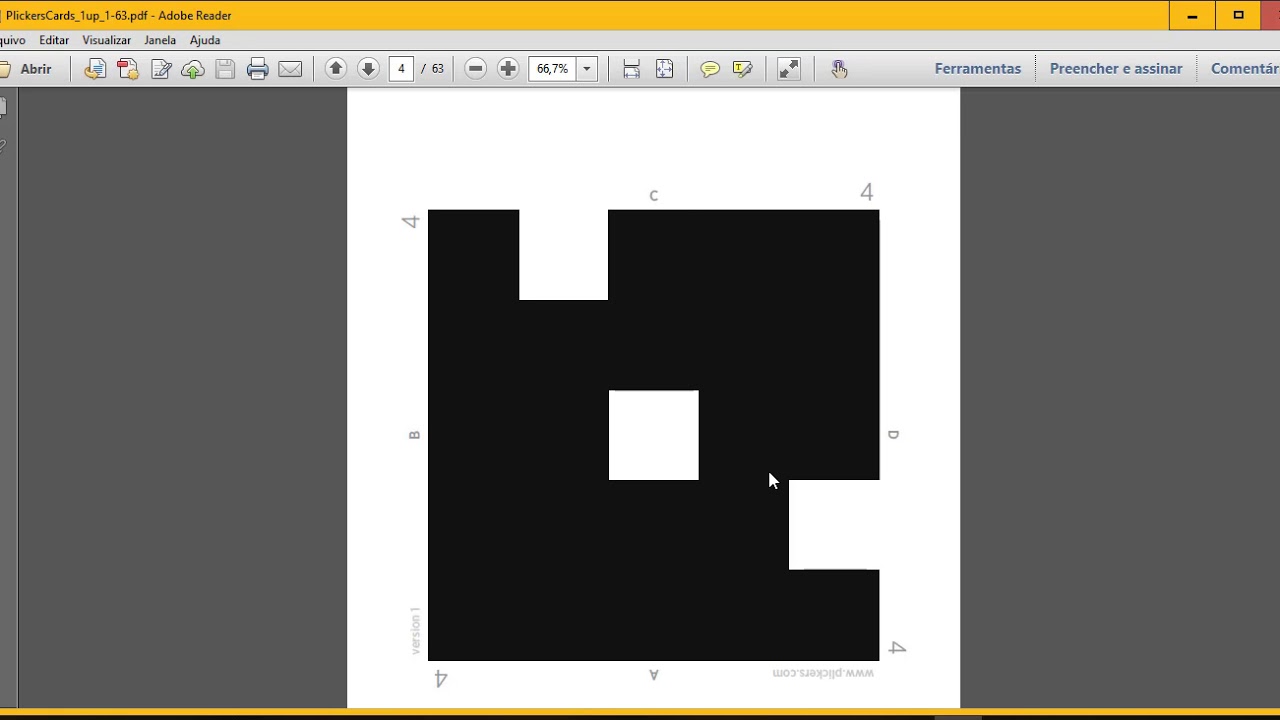Open the Comentário pane
Viewport: 1280px width, 720px height.
coord(1244,69)
